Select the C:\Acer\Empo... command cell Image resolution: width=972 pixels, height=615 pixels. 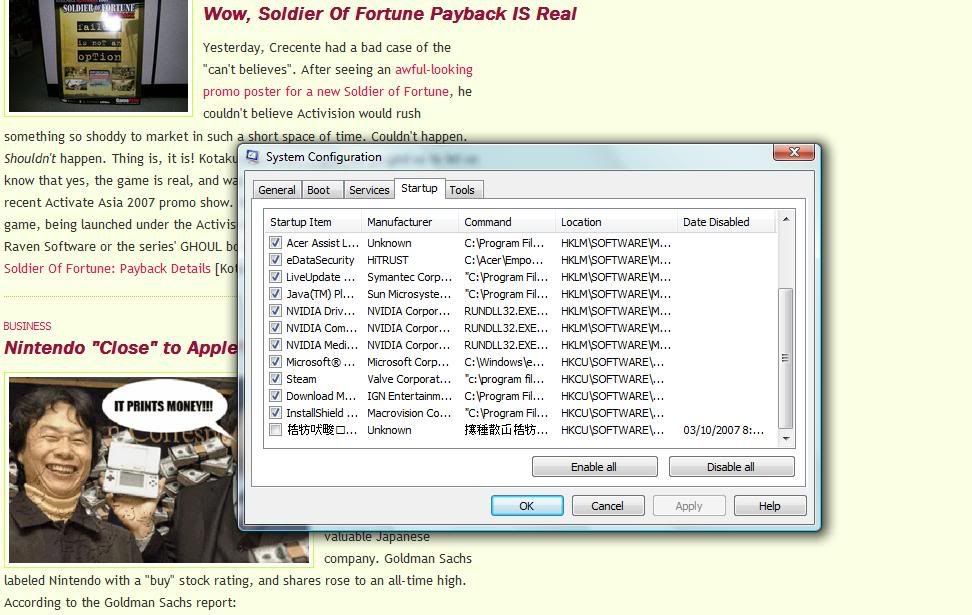pos(503,260)
